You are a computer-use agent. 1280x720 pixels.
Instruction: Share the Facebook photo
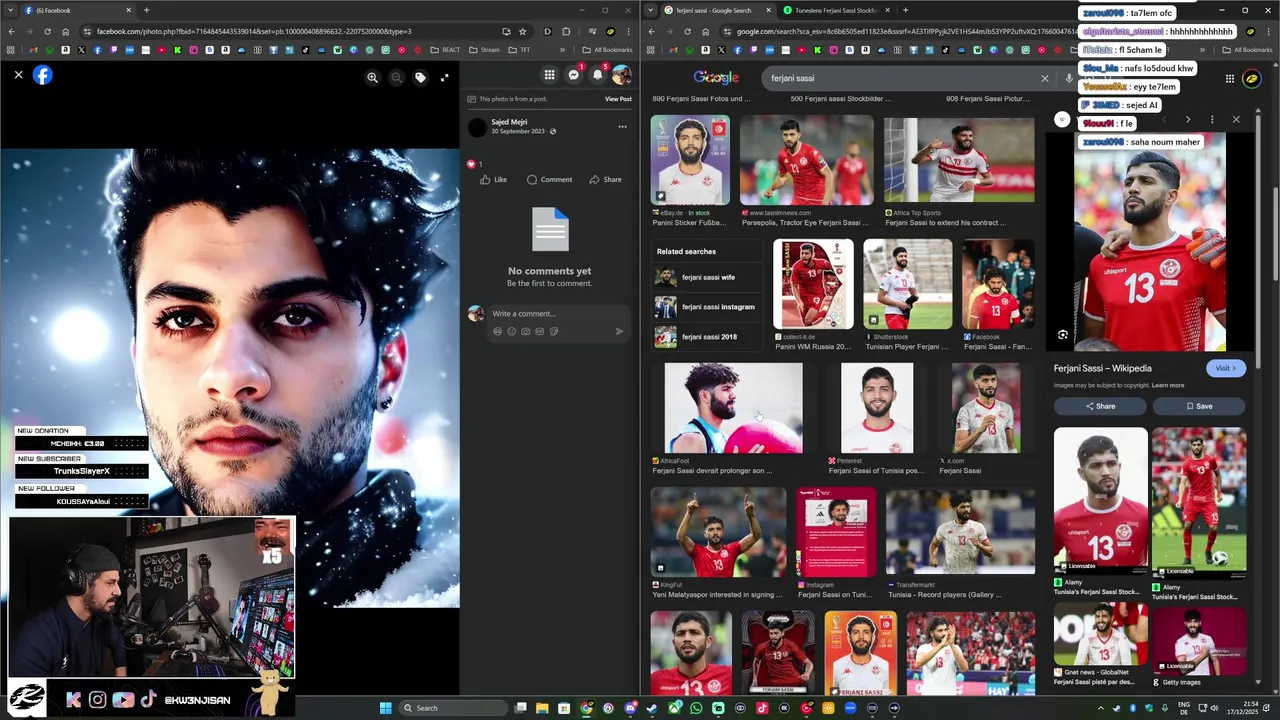(605, 180)
